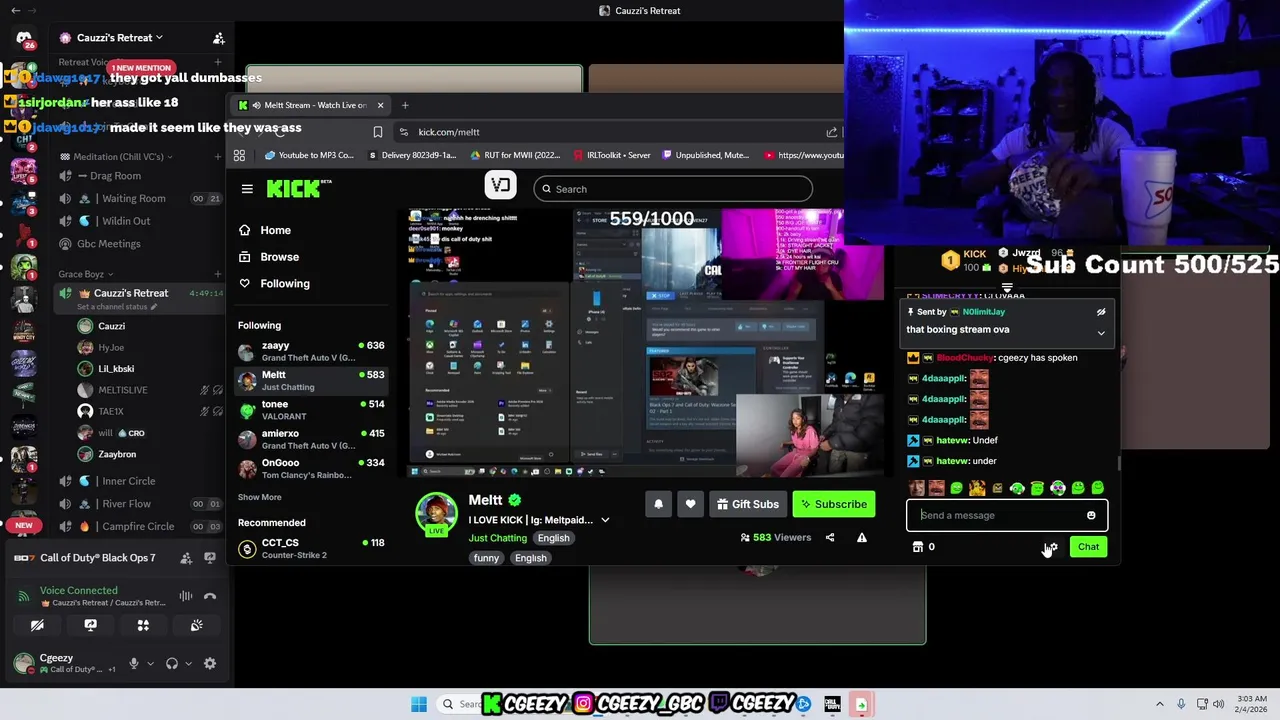This screenshot has height=720, width=1280.
Task: Click report warning triangle icon
Action: (x=862, y=538)
